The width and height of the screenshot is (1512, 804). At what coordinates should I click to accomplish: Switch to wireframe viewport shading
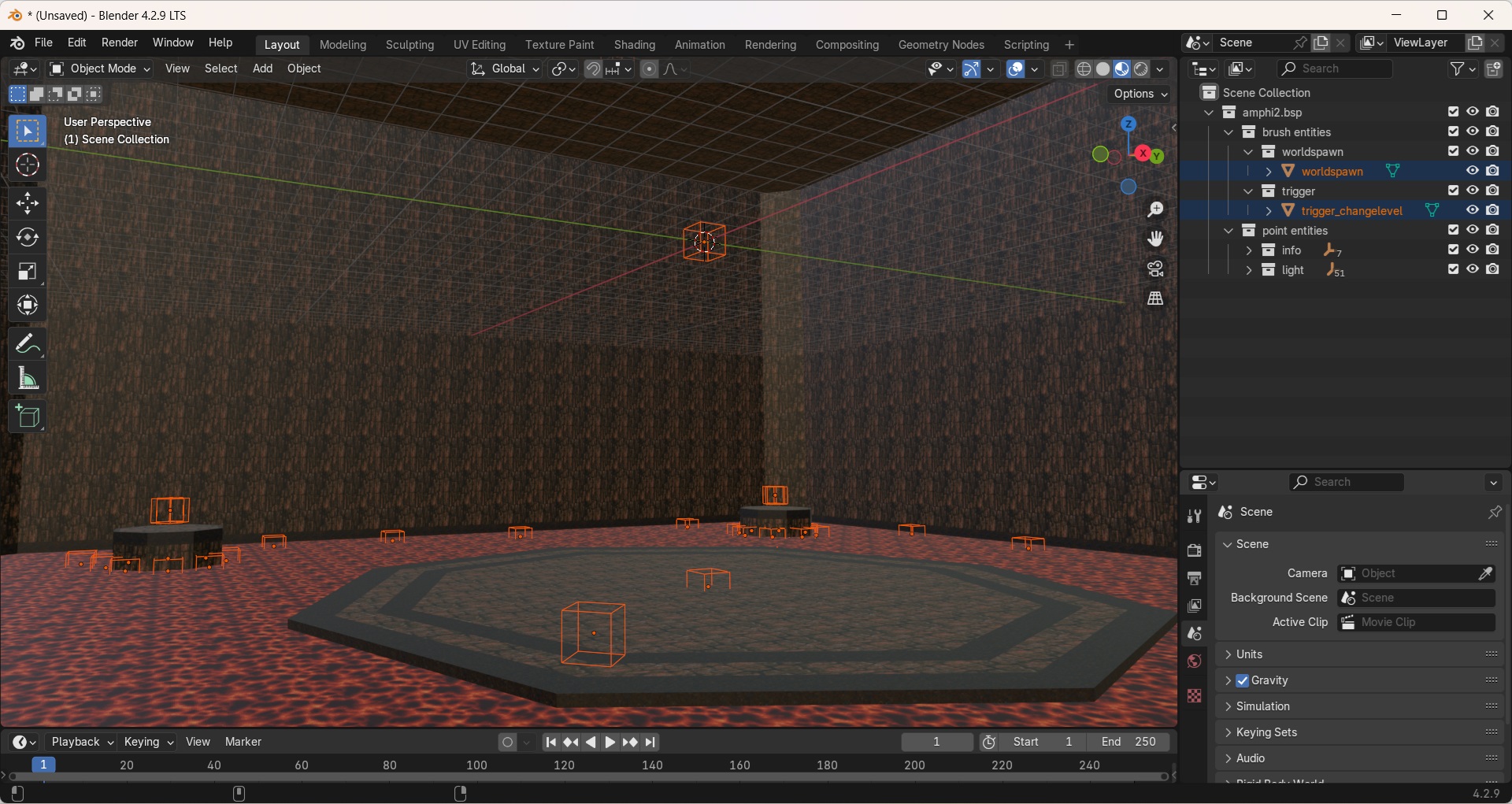[1084, 69]
